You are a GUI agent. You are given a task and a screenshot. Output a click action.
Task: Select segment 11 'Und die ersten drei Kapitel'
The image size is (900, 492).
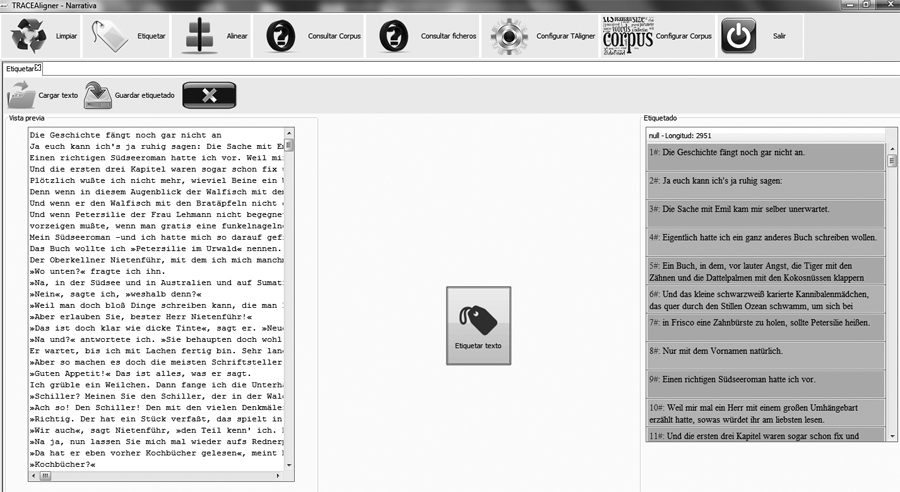(765, 435)
